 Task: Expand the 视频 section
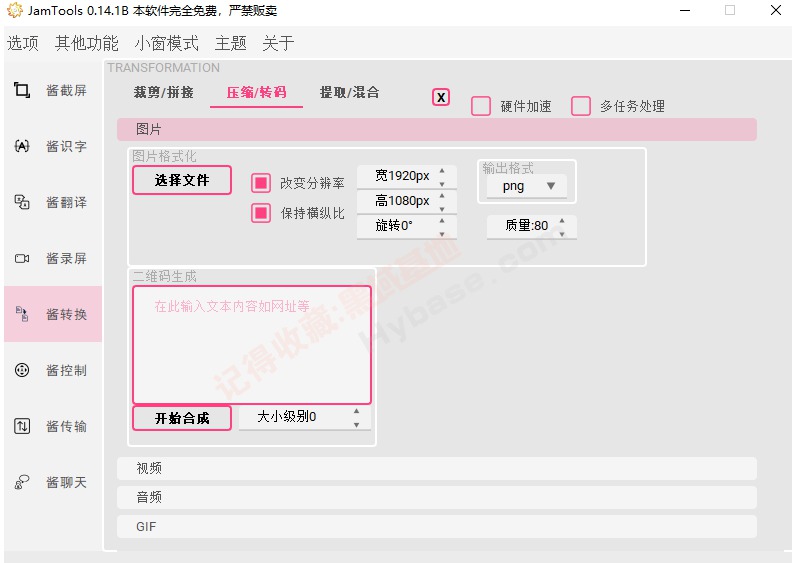(437, 469)
